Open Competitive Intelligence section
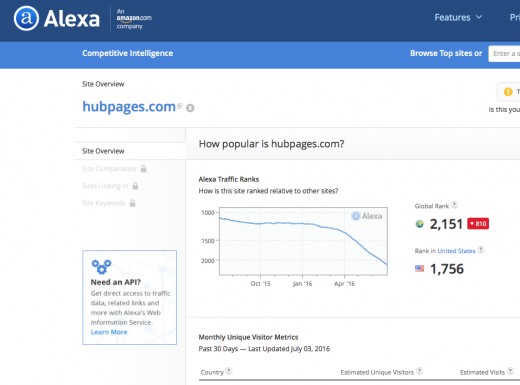This screenshot has width=520, height=385. click(x=127, y=53)
